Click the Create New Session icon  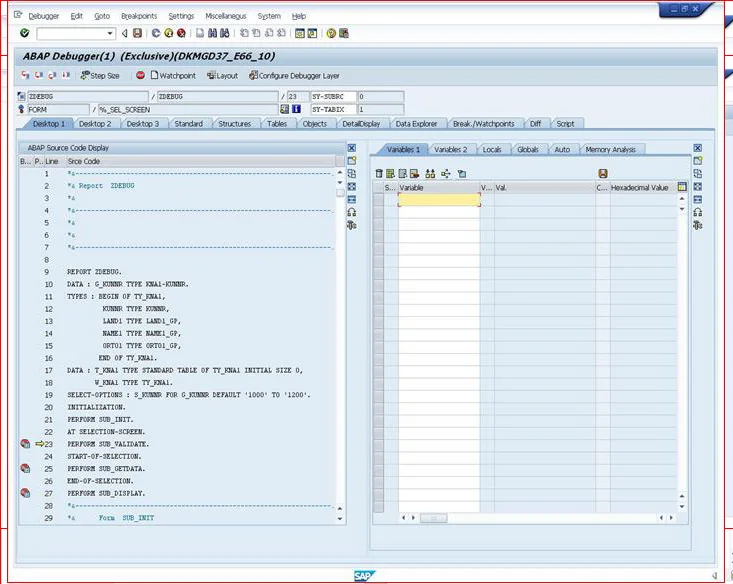pos(300,33)
